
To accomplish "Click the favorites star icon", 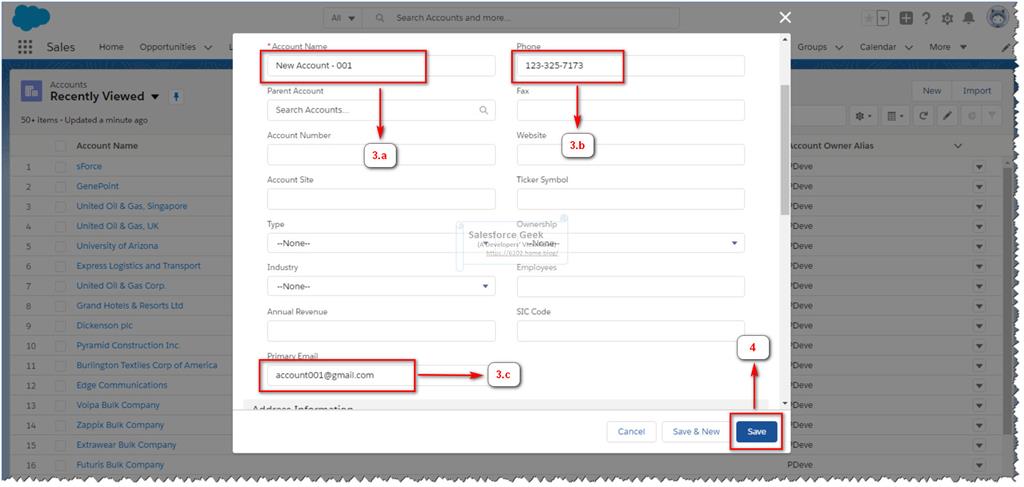I will (x=869, y=19).
